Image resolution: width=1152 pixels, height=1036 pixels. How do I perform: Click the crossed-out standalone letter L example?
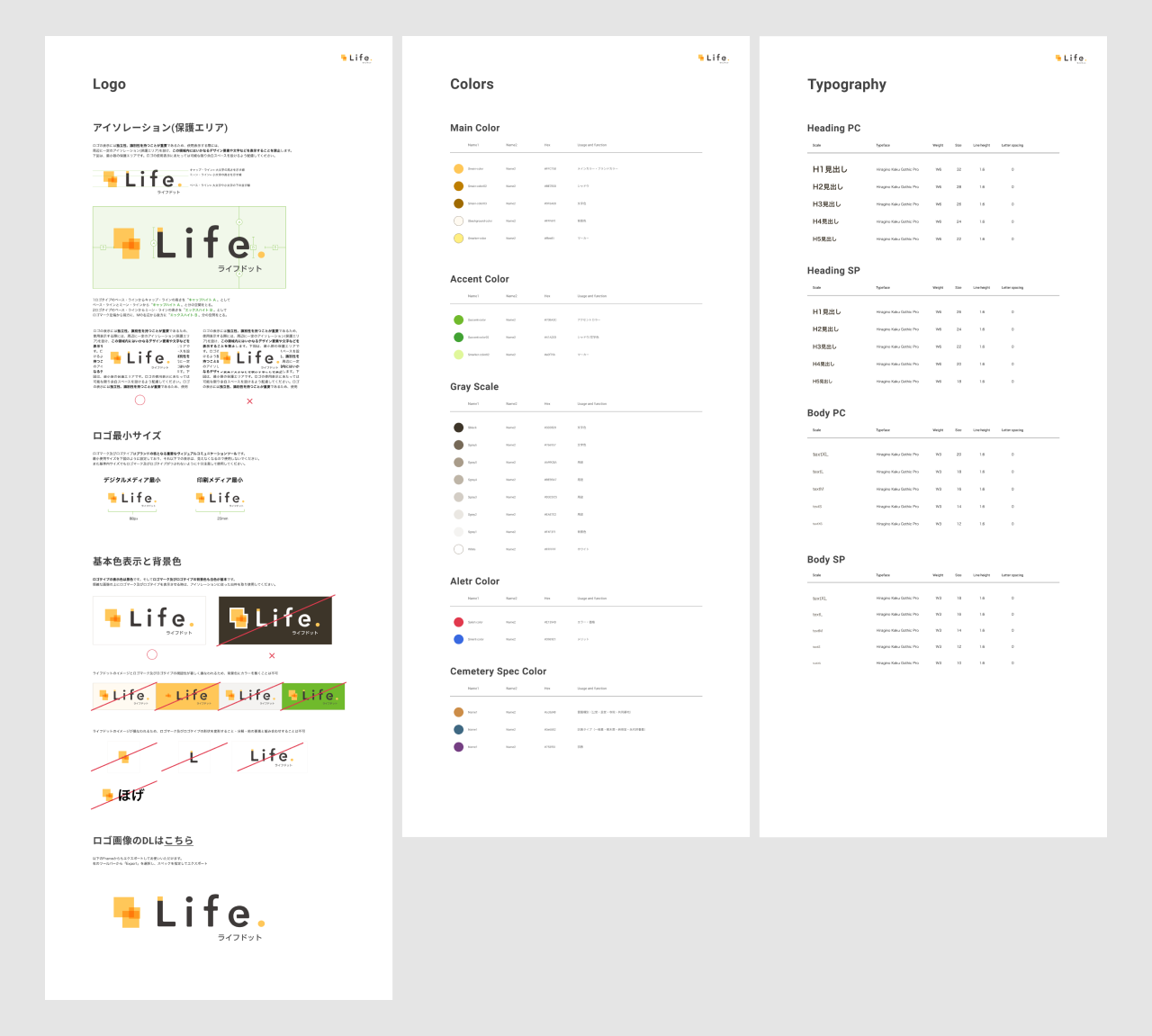[193, 758]
